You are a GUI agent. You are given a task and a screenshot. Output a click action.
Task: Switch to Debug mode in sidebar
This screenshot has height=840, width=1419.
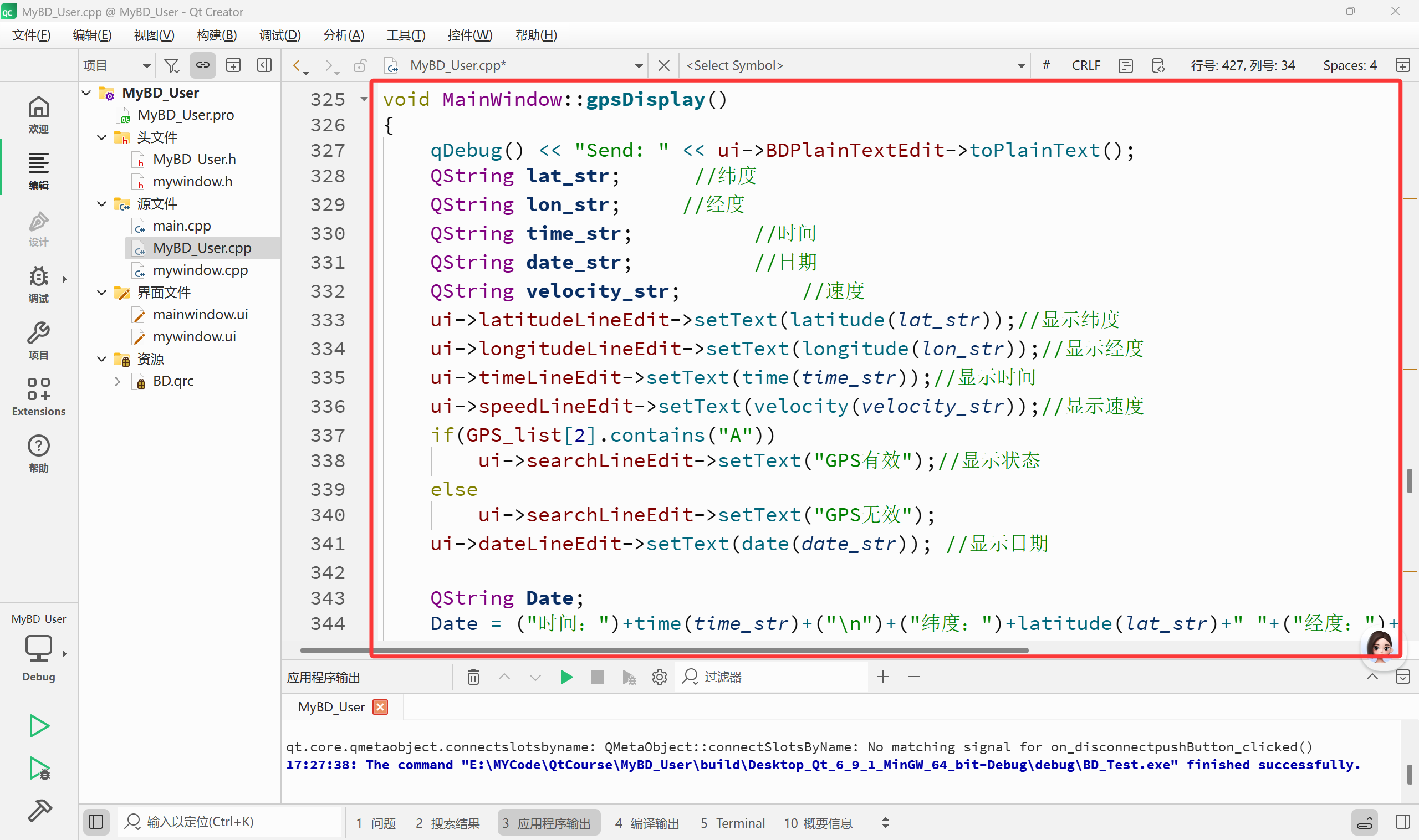(38, 283)
